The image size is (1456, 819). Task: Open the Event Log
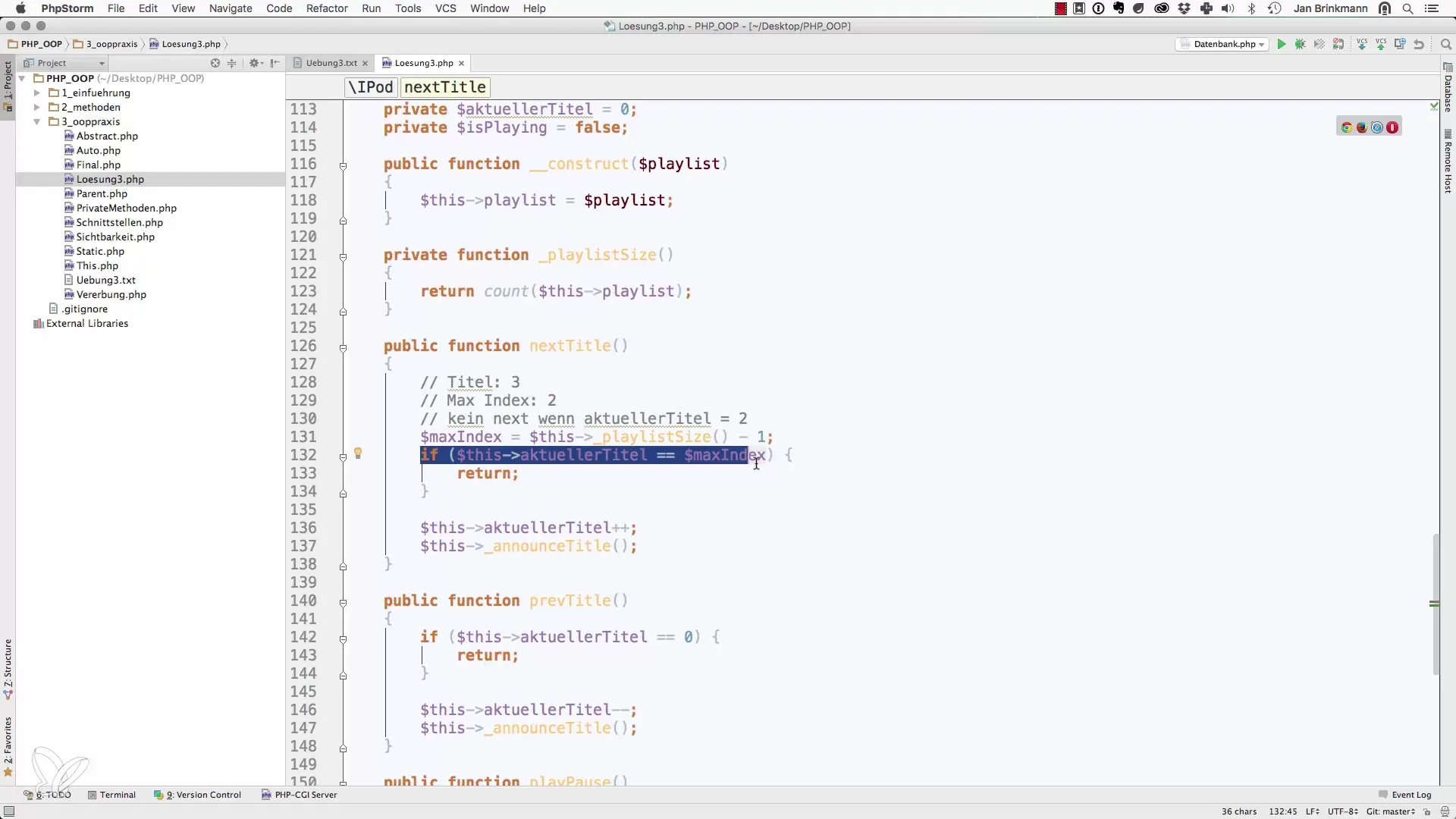(1405, 795)
